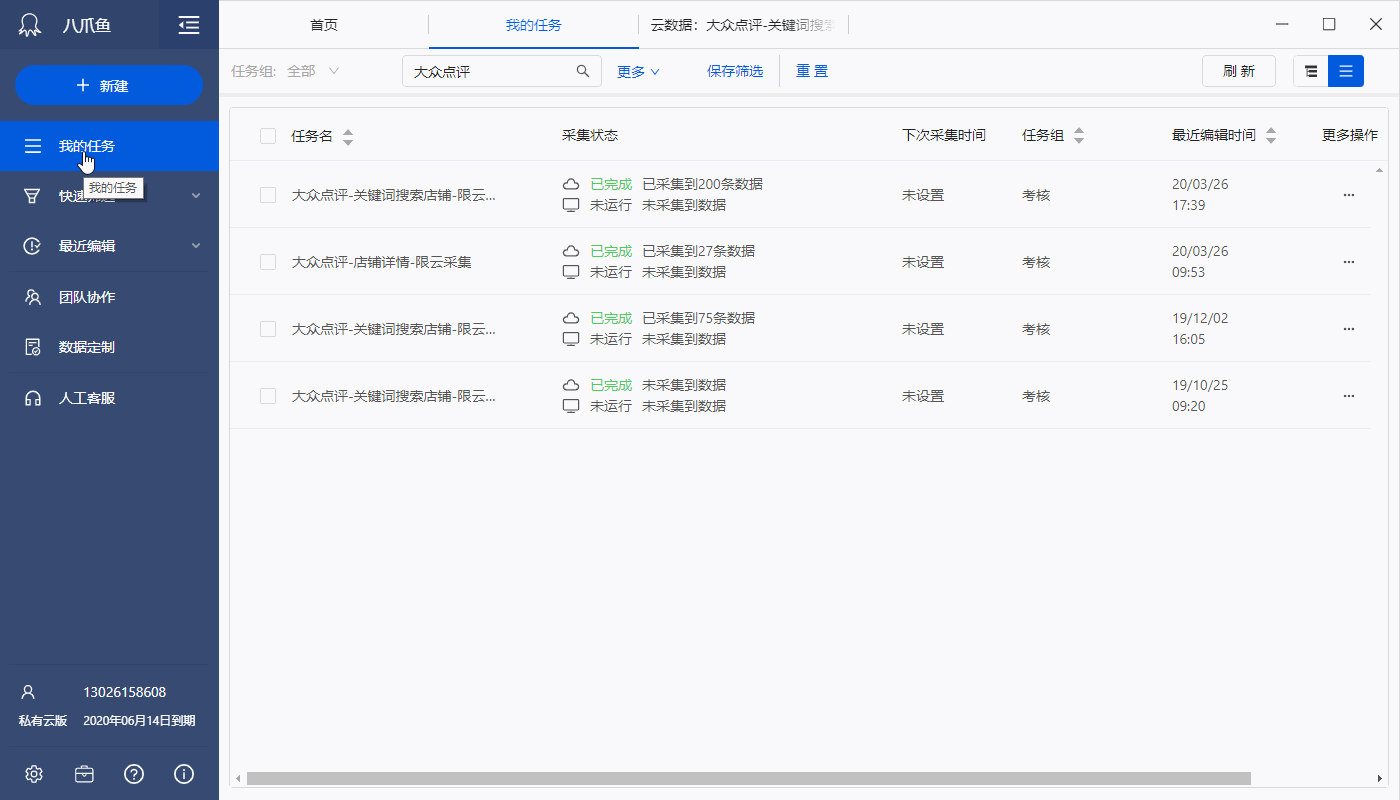Click 考核 group of the 19/10/25 task
The image size is (1400, 800).
(1036, 396)
